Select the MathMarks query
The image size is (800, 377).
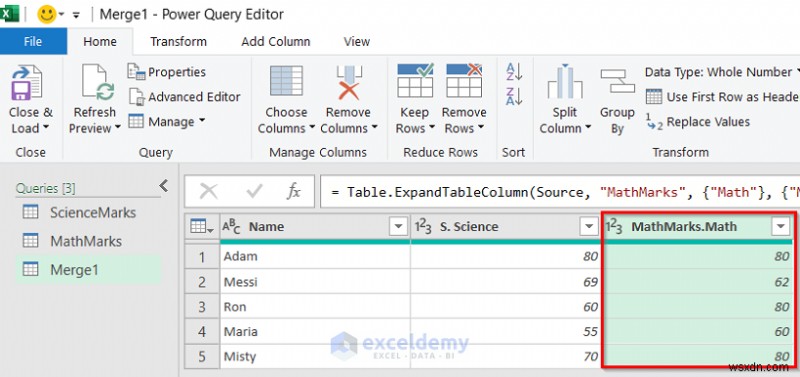tap(88, 241)
